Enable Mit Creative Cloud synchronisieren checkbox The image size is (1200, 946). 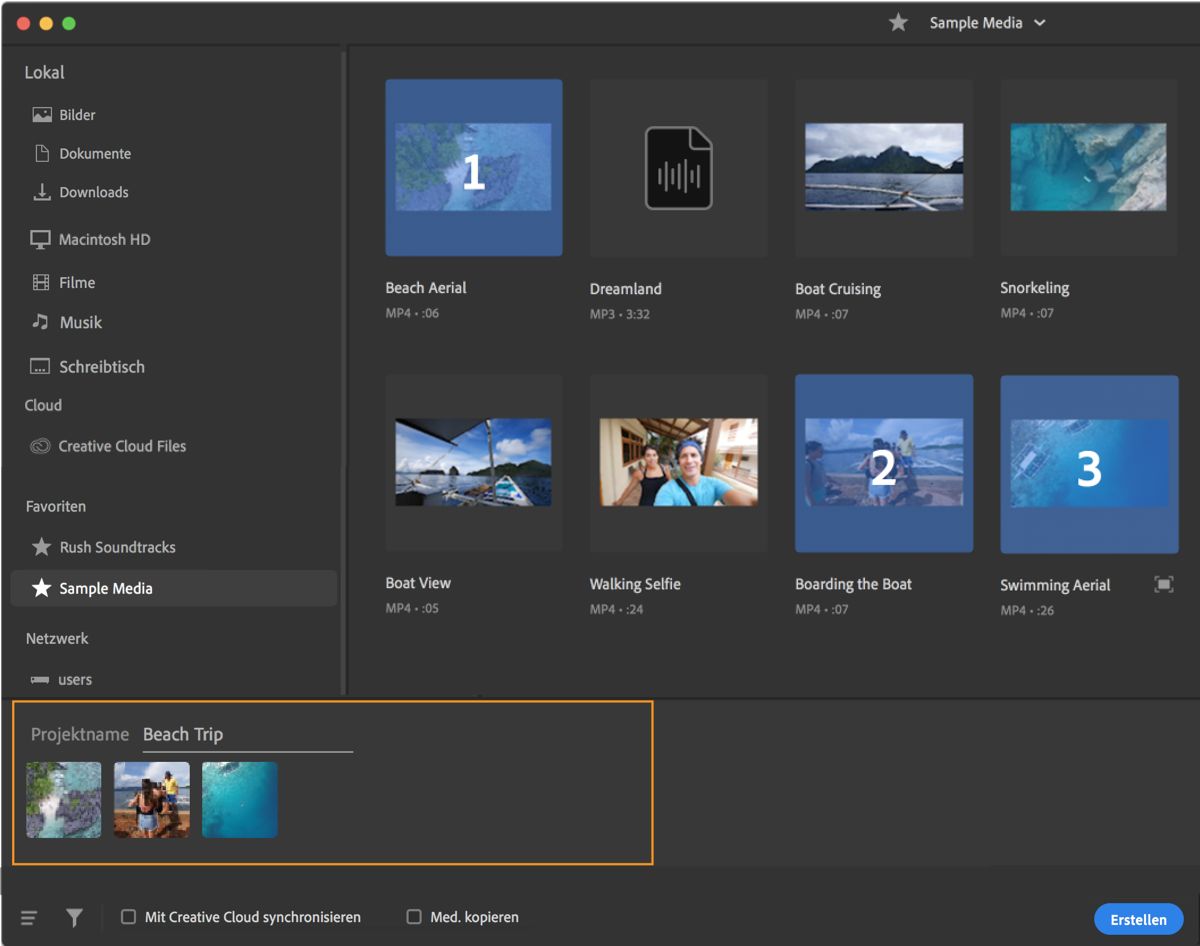(x=129, y=917)
